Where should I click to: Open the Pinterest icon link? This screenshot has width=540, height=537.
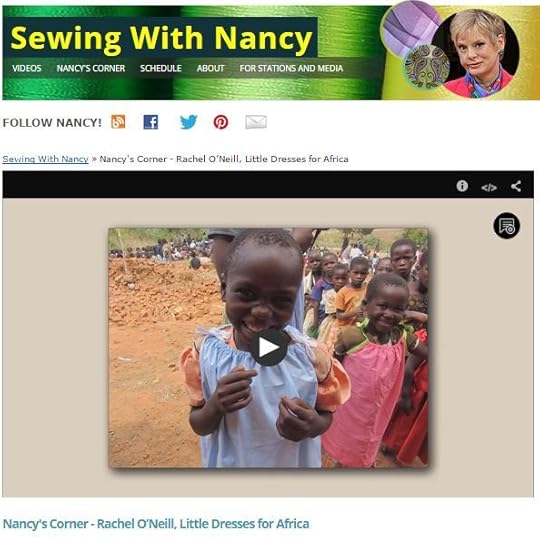(221, 122)
